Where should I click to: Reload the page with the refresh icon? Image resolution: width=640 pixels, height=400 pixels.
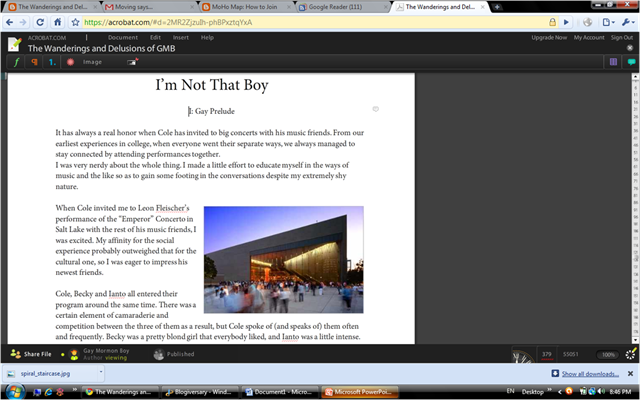(40, 22)
